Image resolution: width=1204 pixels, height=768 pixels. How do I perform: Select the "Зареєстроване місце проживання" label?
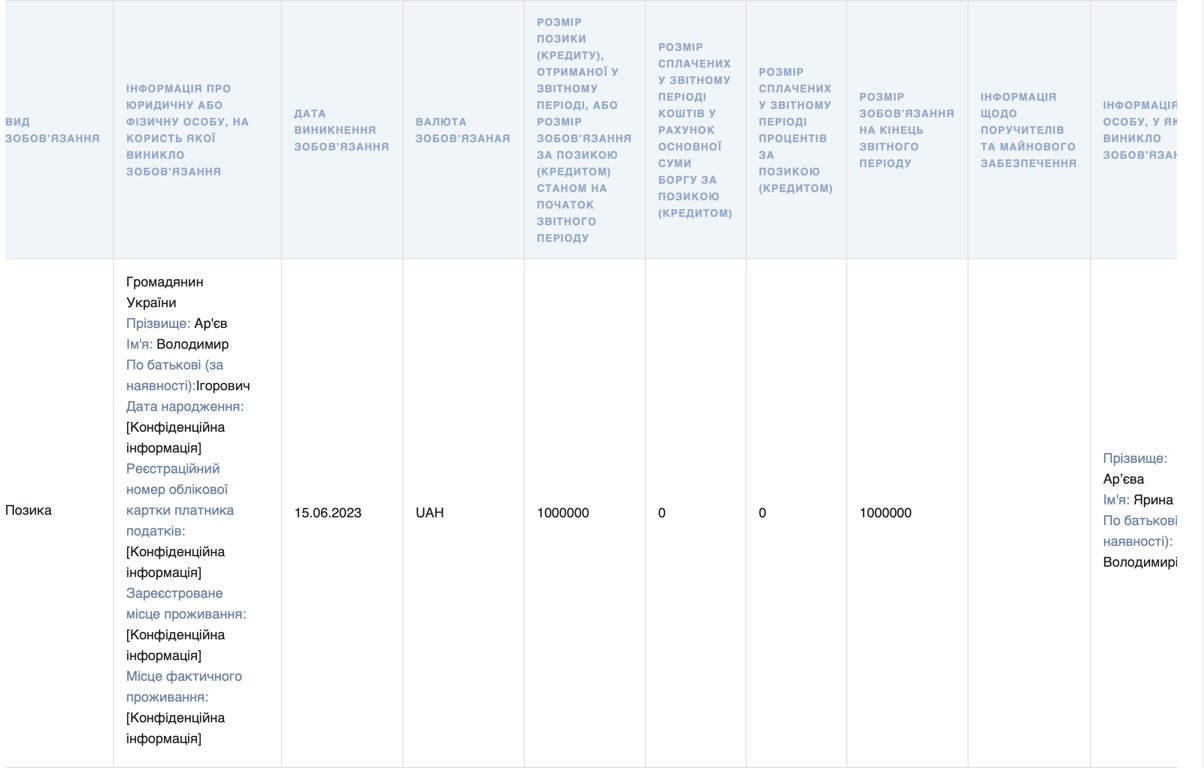pos(186,604)
